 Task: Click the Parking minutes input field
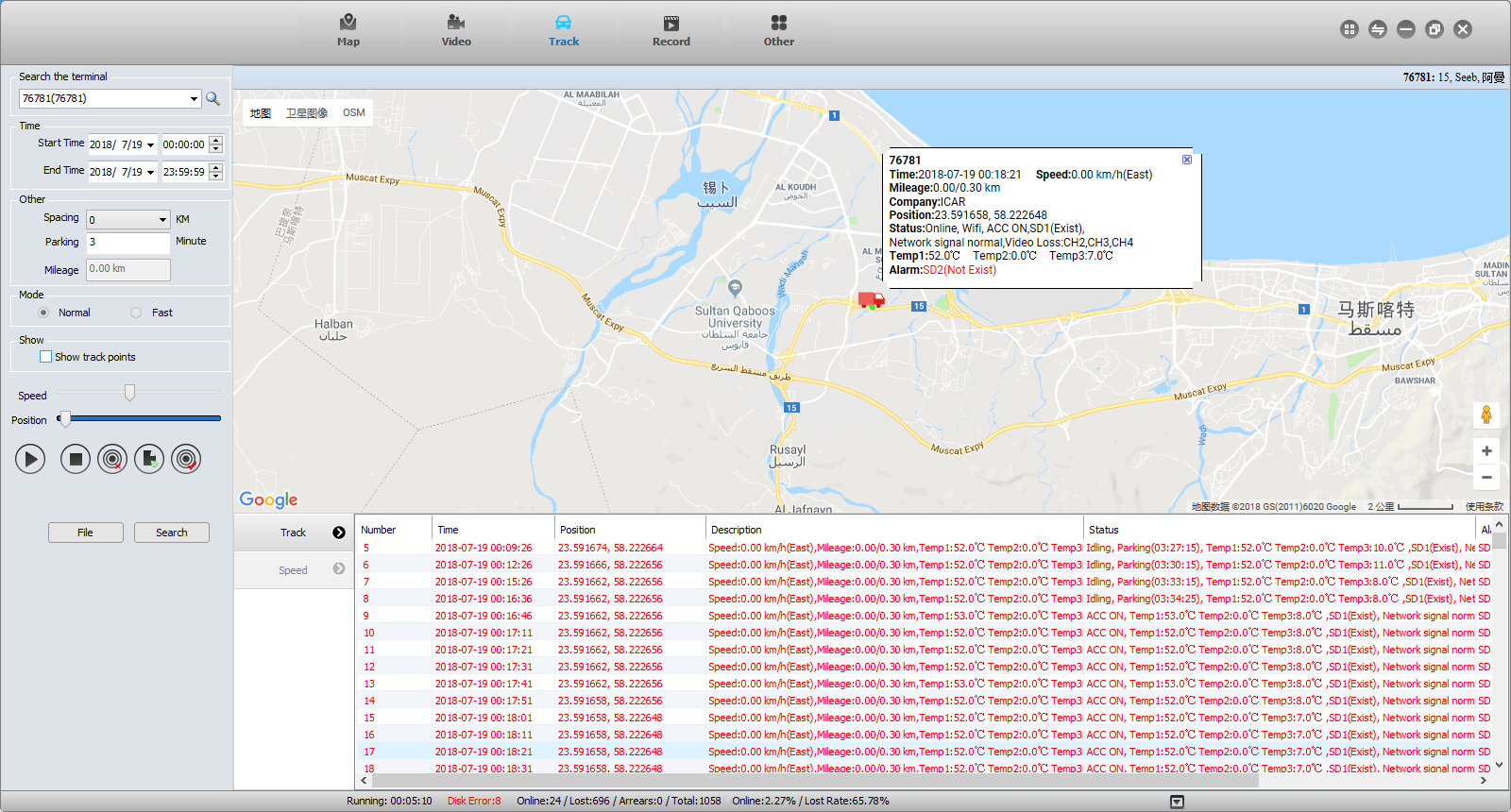tap(128, 243)
